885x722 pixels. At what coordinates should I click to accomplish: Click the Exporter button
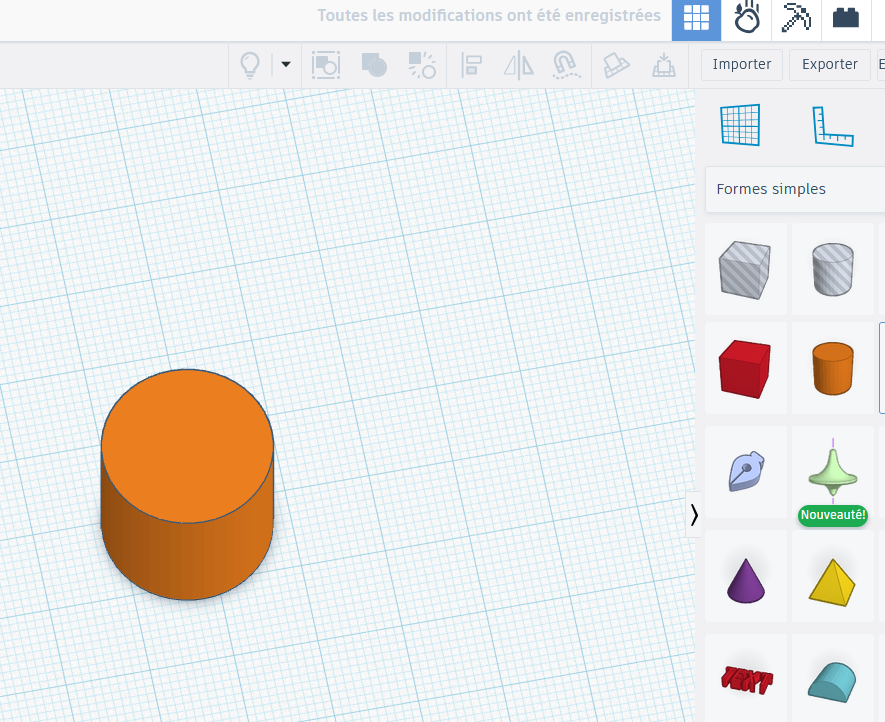[x=830, y=64]
